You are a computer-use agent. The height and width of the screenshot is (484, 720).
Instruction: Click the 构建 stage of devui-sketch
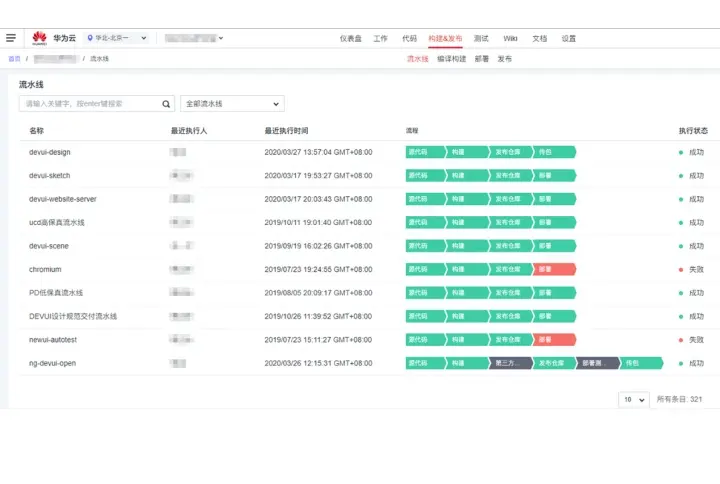(x=467, y=175)
